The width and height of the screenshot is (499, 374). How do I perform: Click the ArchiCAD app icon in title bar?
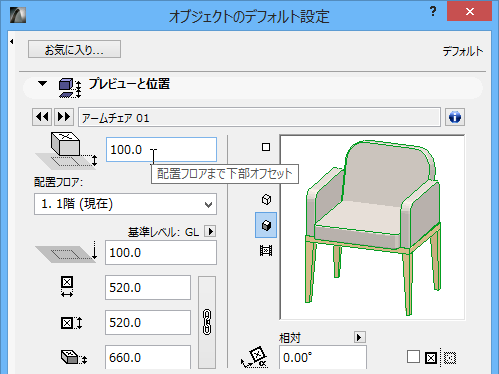(18, 15)
